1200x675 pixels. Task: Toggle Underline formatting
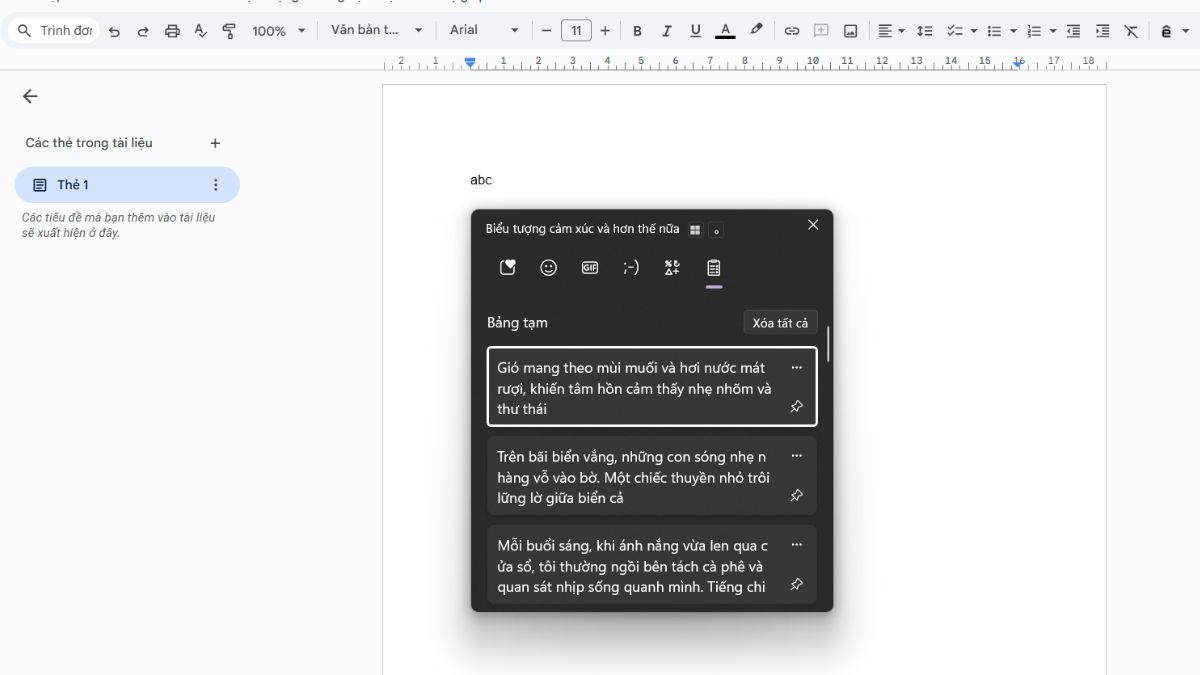(x=696, y=31)
